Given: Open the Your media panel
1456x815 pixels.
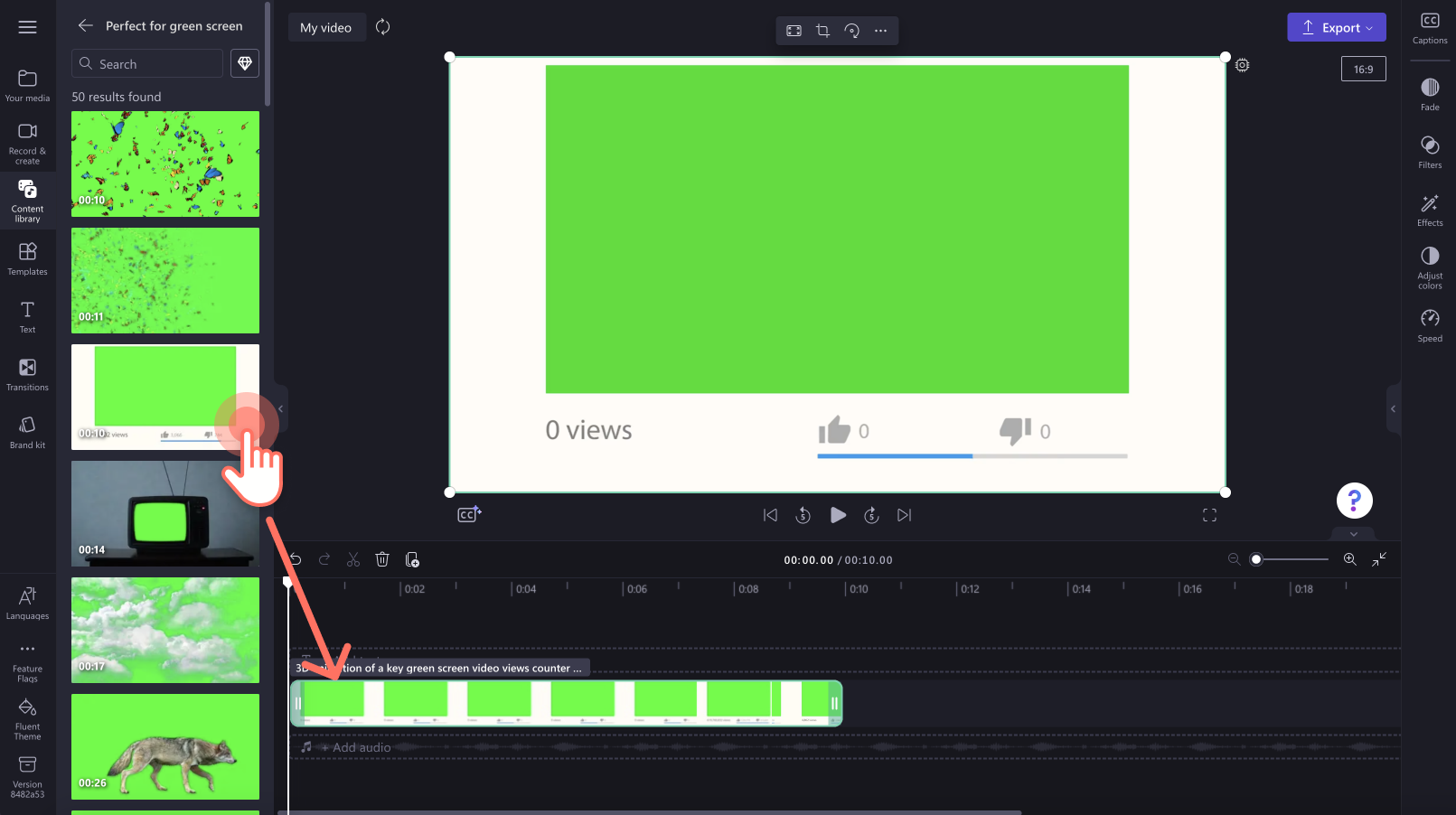Looking at the screenshot, I should pyautogui.click(x=27, y=86).
